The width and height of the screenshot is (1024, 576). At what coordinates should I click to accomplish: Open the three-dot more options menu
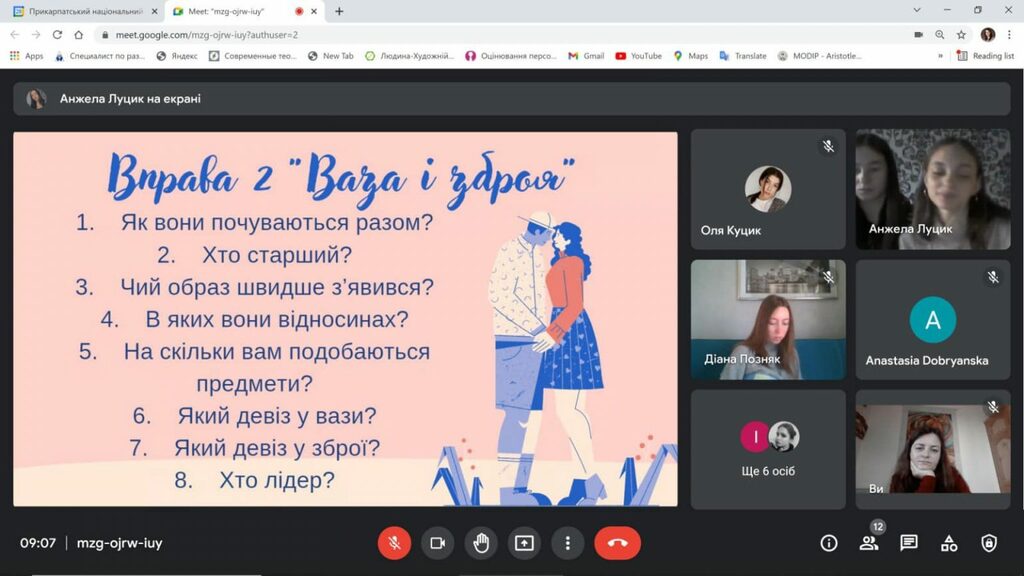(x=567, y=543)
